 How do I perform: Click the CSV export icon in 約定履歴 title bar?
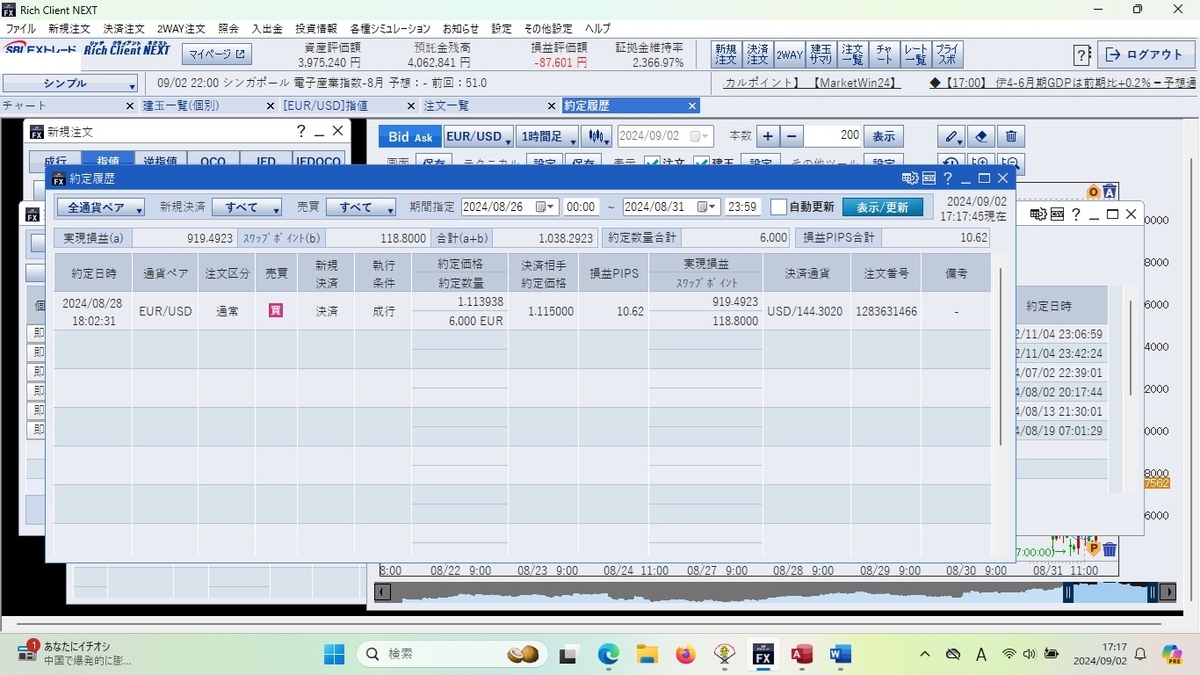click(x=929, y=178)
